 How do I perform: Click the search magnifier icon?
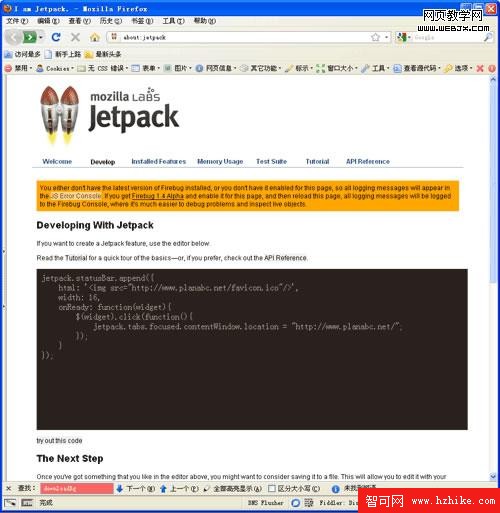[x=488, y=38]
